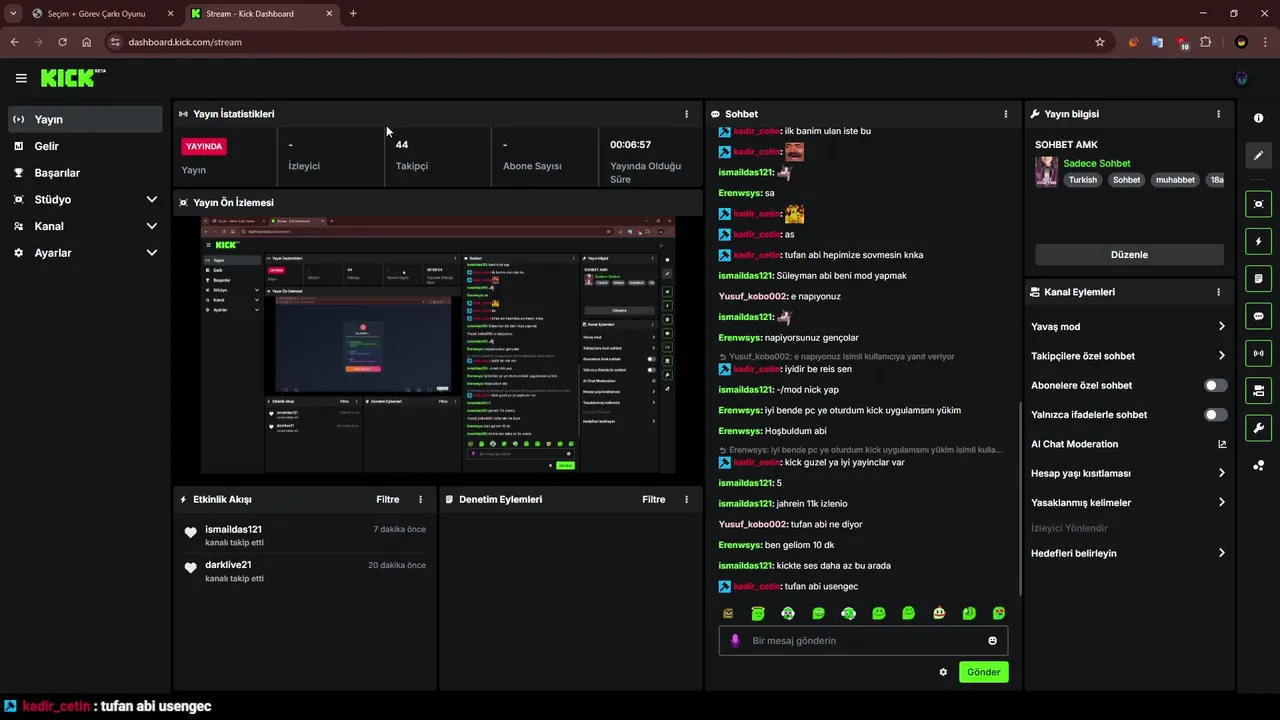Click the Düzenle button
1280x720 pixels.
1129,254
